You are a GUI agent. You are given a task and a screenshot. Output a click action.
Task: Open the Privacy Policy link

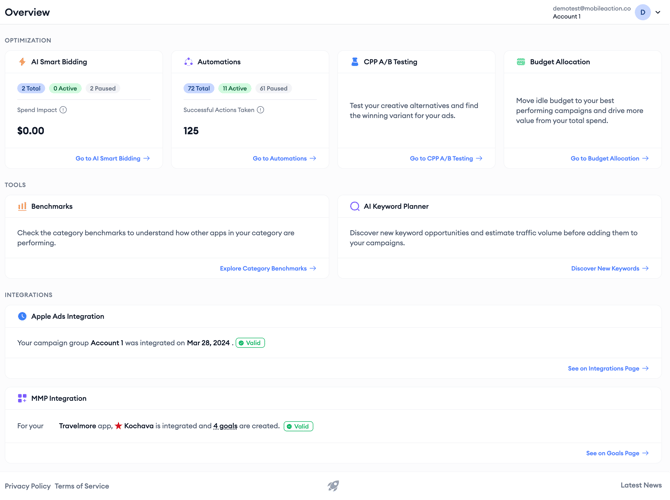[27, 486]
